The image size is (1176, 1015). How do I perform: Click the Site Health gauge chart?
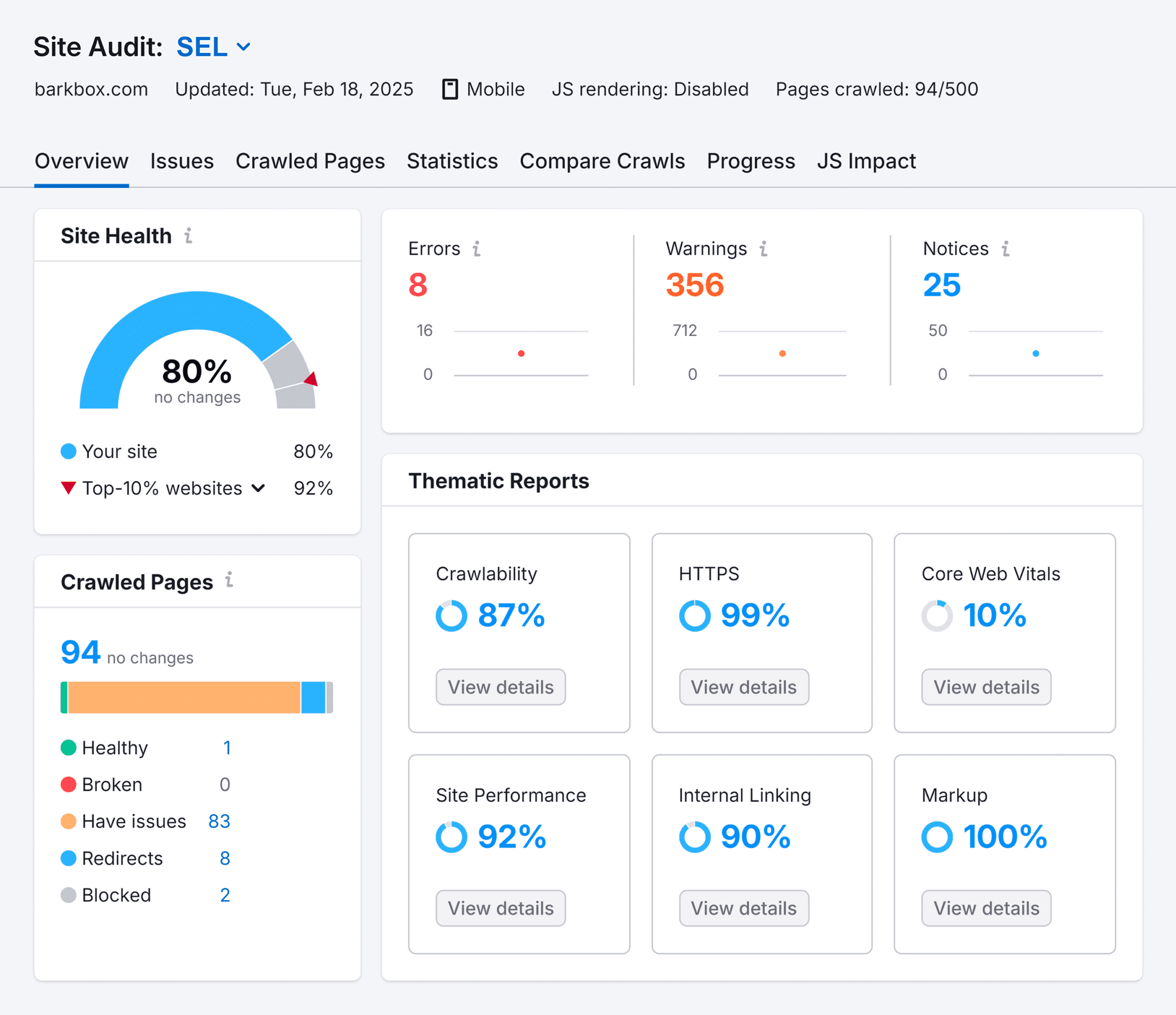198,350
